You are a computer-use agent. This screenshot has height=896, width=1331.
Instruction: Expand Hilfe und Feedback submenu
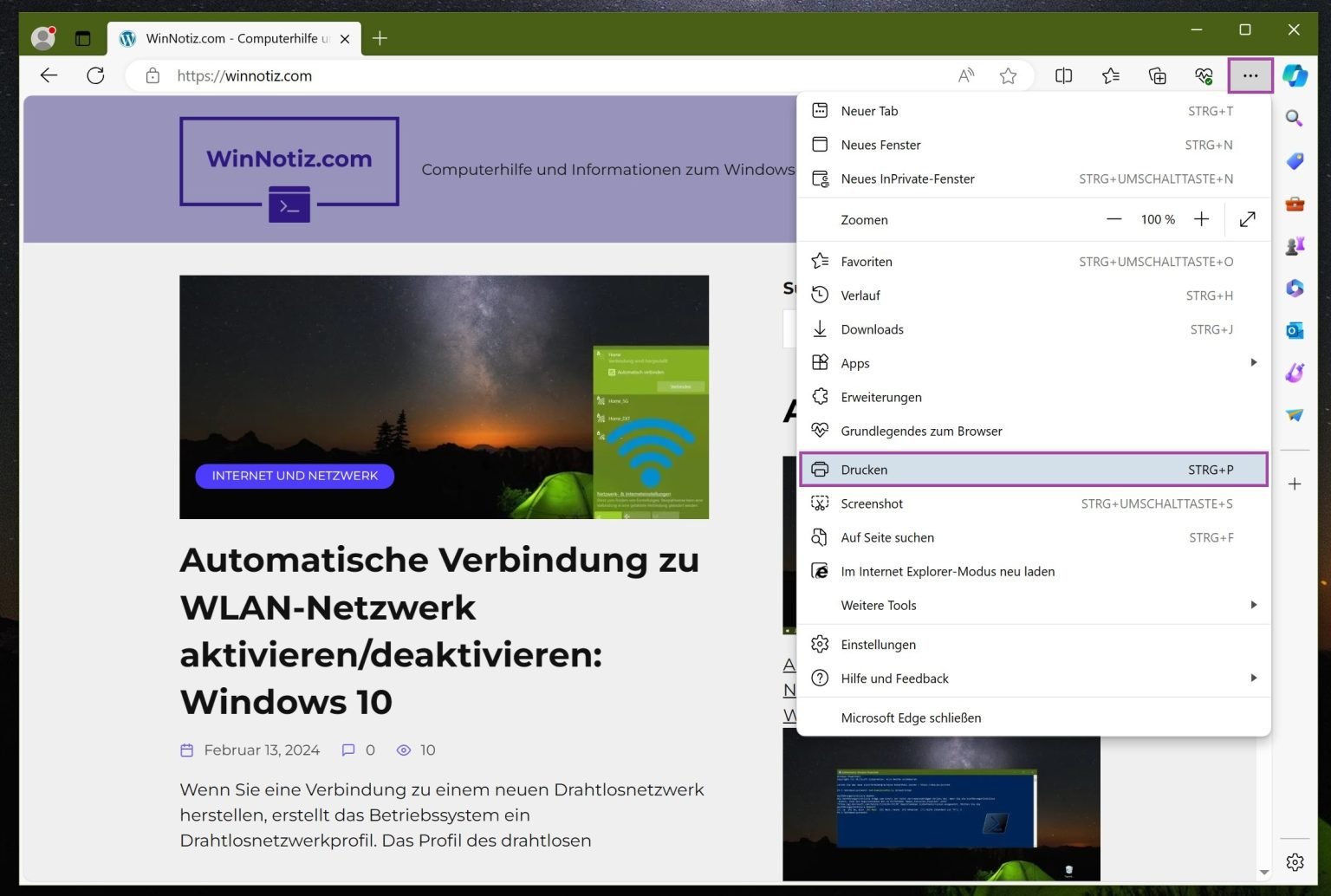1253,678
